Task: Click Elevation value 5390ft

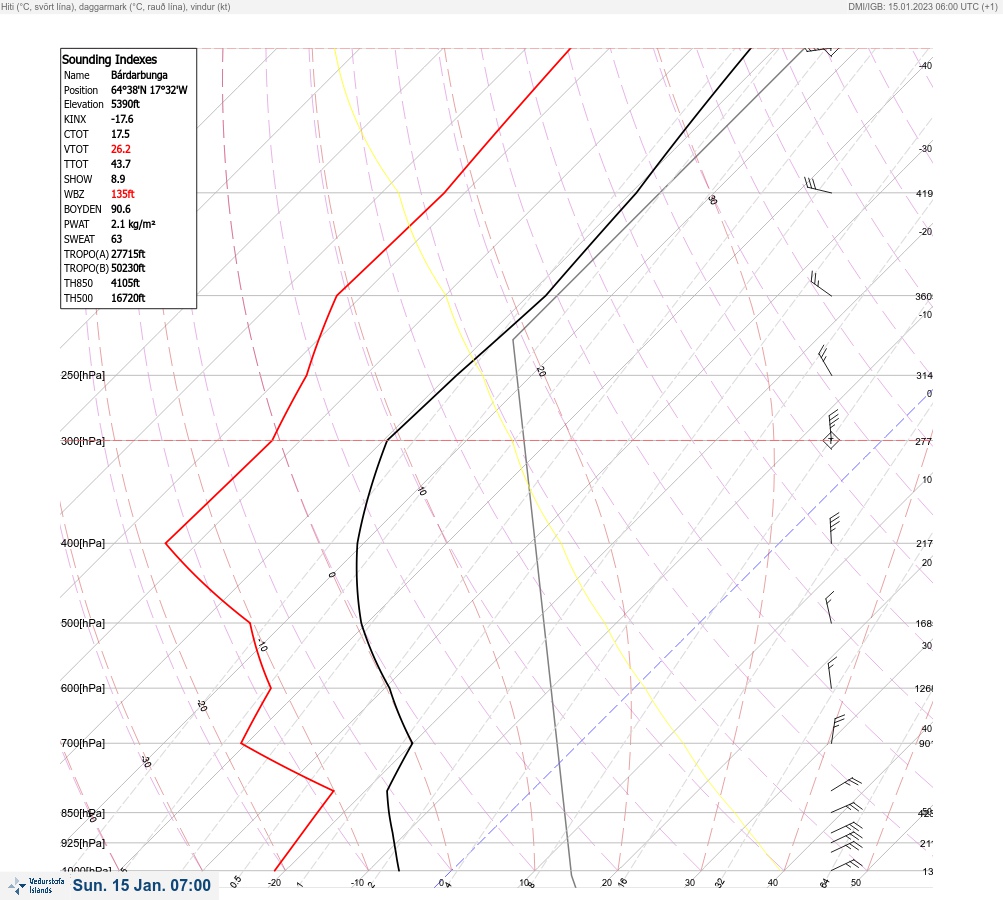Action: (125, 104)
